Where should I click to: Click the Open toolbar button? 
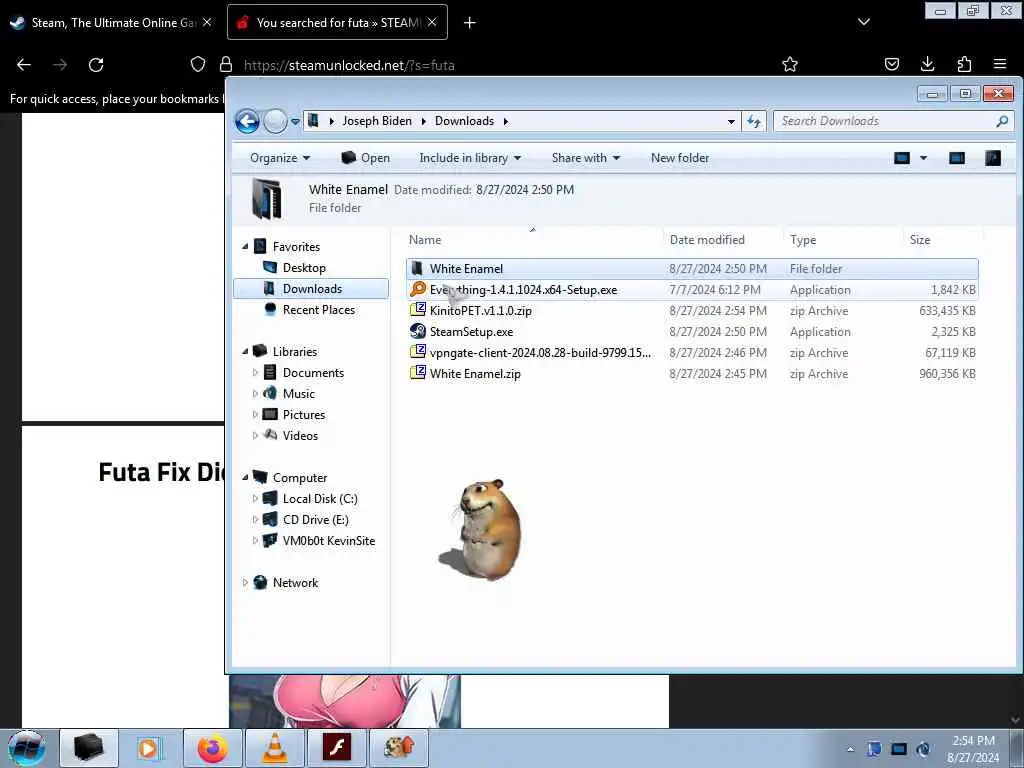coord(366,158)
